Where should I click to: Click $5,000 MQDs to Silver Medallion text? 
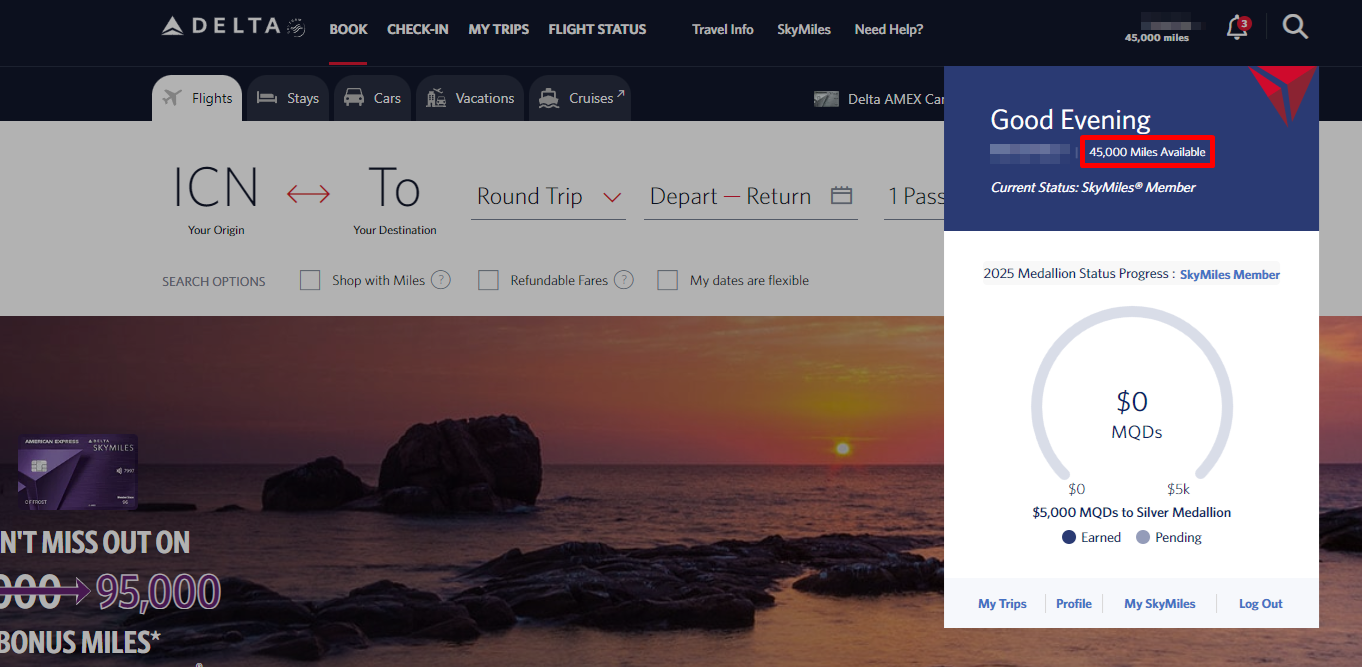pos(1132,512)
